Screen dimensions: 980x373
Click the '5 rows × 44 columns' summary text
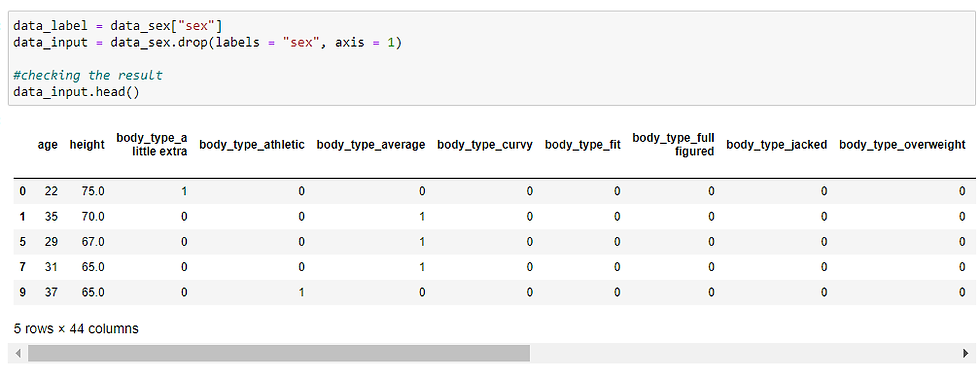tap(76, 329)
